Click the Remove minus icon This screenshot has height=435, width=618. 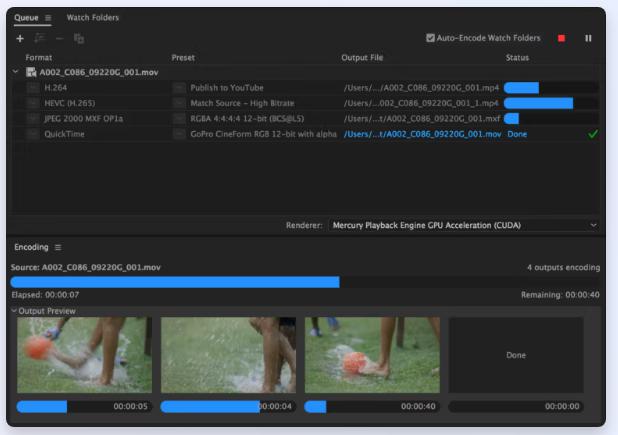tap(60, 39)
